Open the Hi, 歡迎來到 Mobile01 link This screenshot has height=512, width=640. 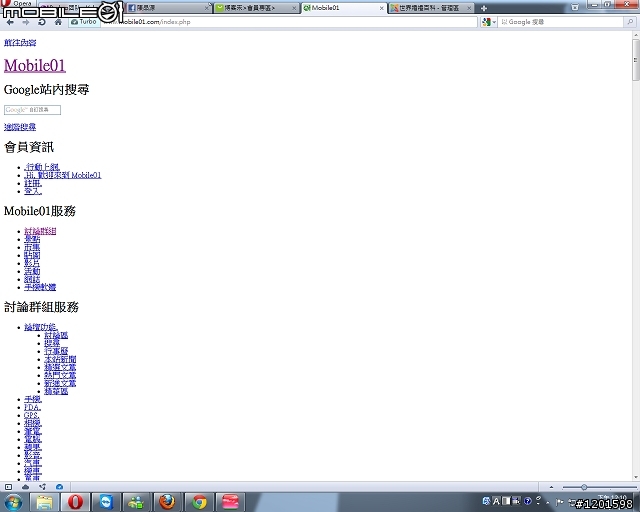[x=62, y=175]
